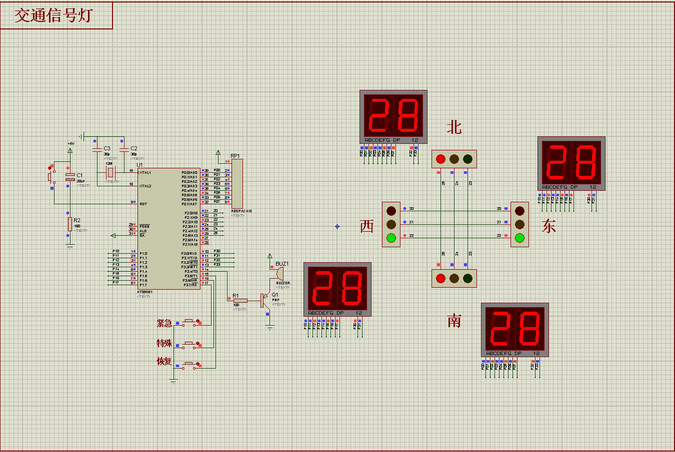Click the 南 direction label

tap(454, 321)
